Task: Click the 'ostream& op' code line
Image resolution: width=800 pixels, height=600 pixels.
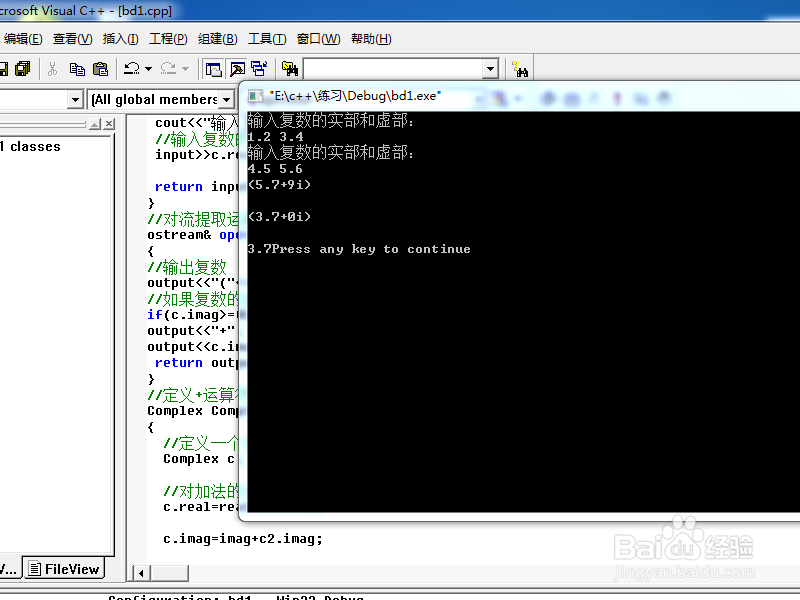Action: [193, 235]
